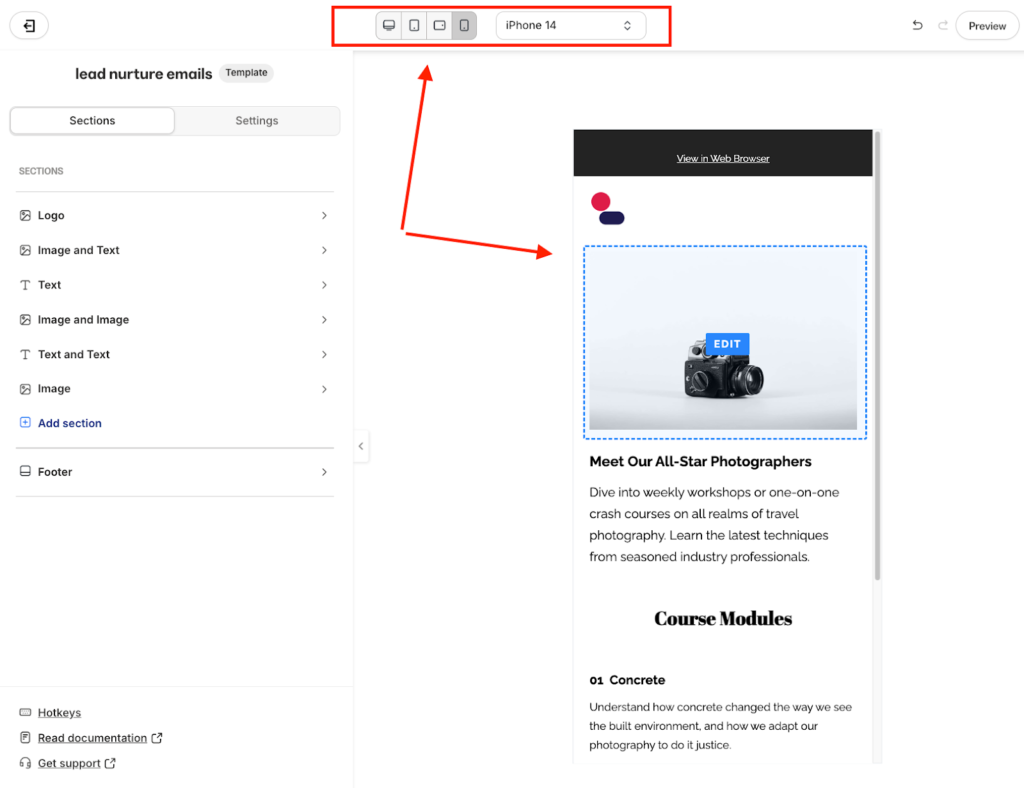This screenshot has width=1024, height=788.
Task: Open the Sections tab
Action: (x=91, y=120)
